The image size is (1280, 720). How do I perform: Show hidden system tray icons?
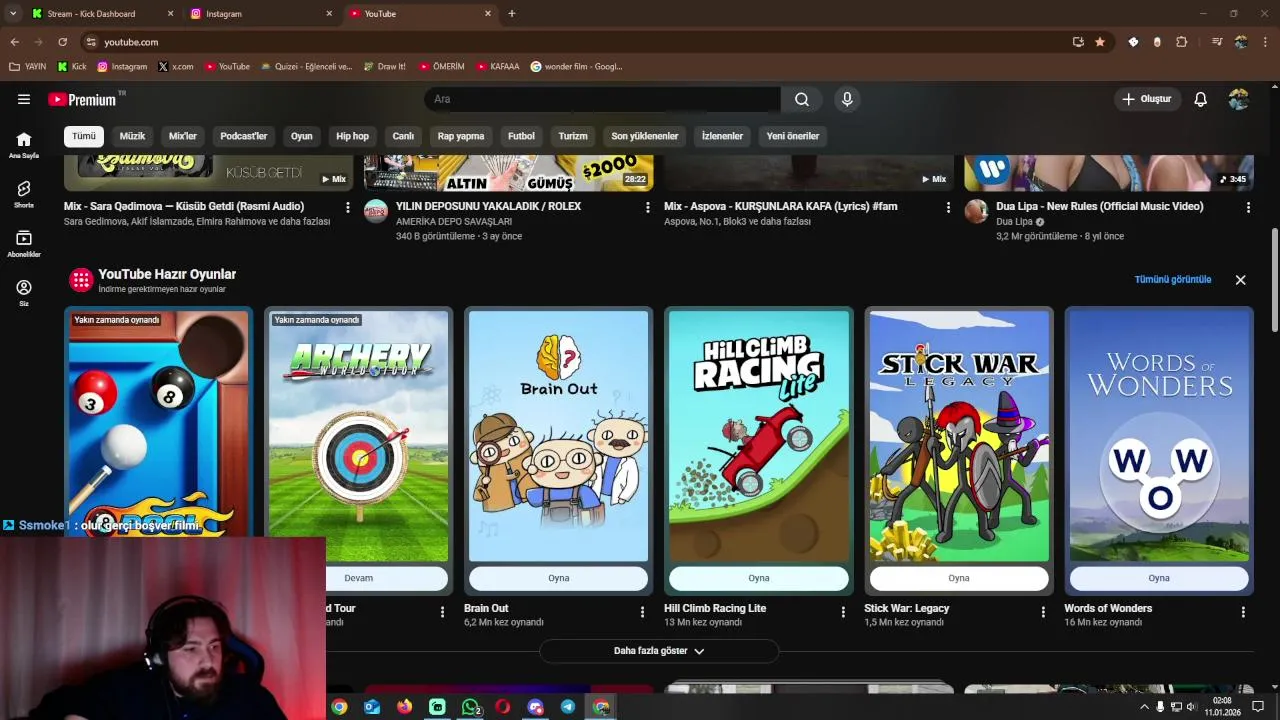1144,707
